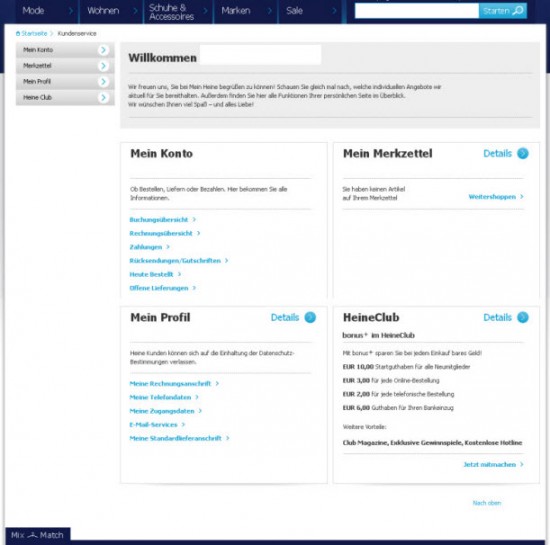Click the chevron icon beside Merkzettel sidebar item
This screenshot has width=550, height=545.
click(x=103, y=66)
